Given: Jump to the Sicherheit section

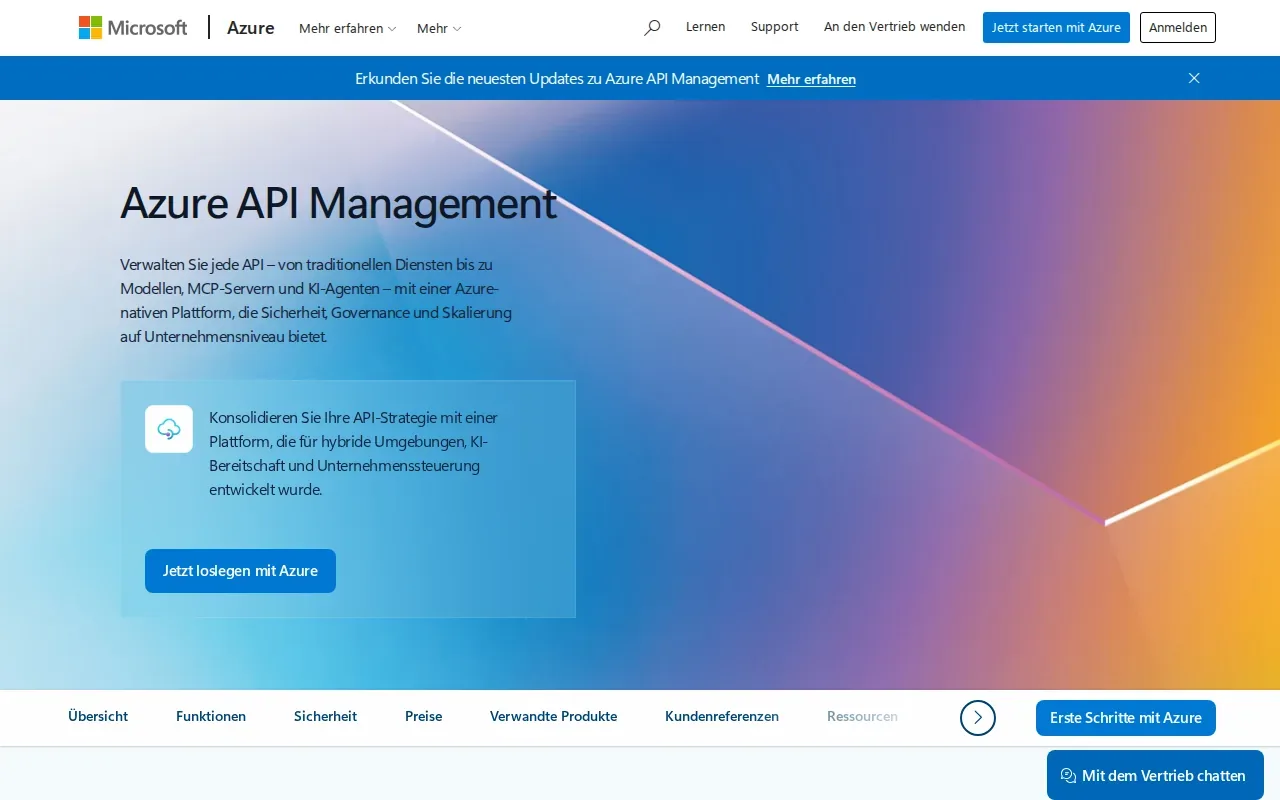Looking at the screenshot, I should 325,716.
